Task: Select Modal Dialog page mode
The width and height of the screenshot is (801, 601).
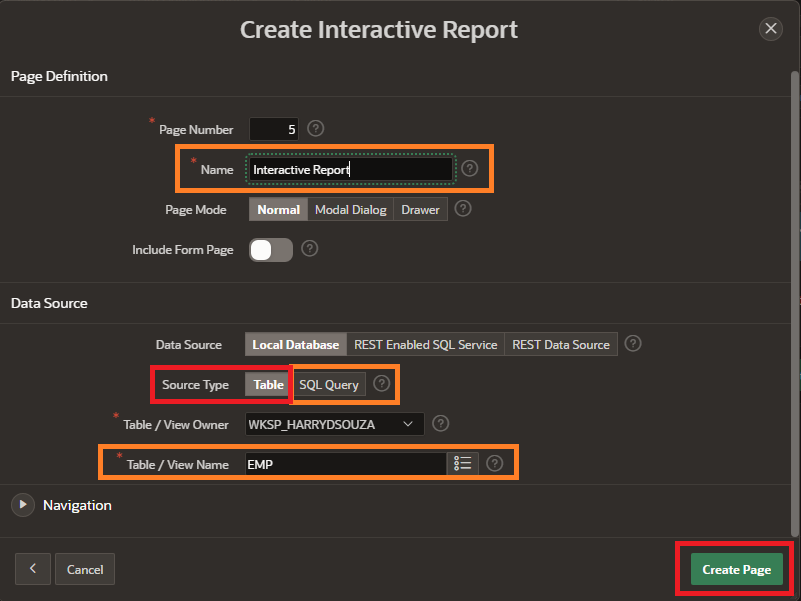Action: 350,210
